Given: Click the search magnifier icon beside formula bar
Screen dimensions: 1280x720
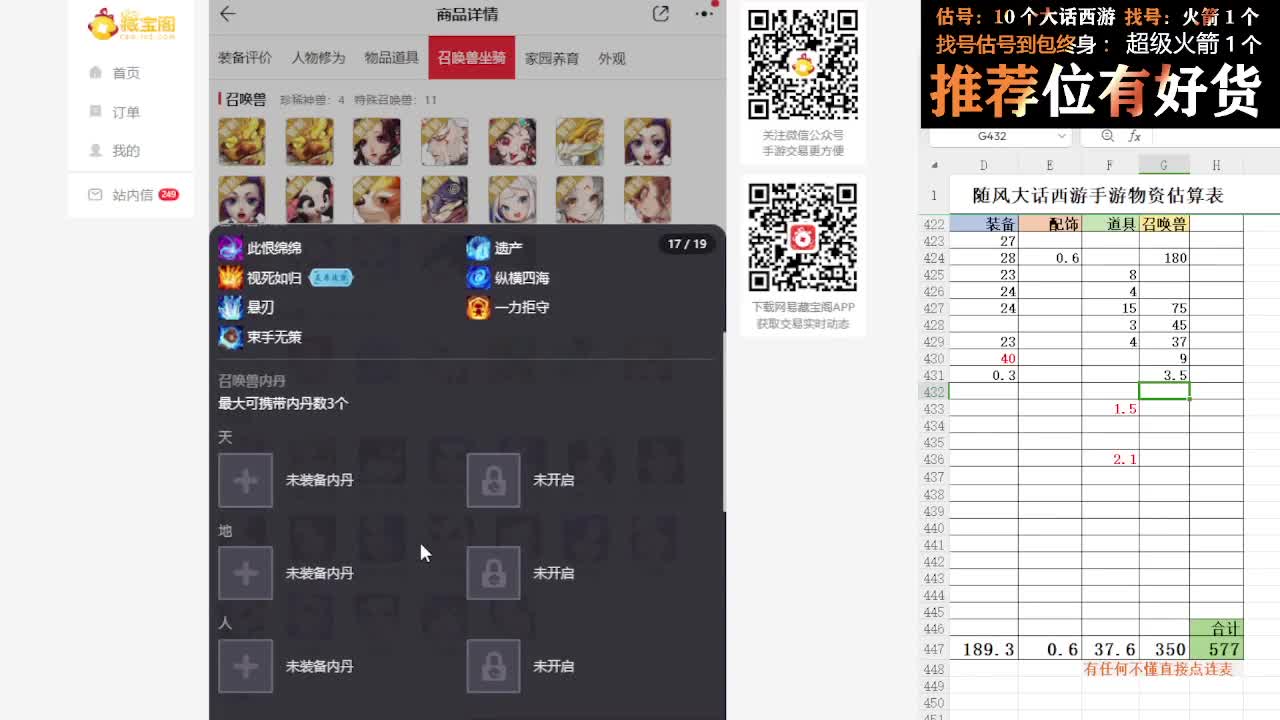Looking at the screenshot, I should point(1108,136).
